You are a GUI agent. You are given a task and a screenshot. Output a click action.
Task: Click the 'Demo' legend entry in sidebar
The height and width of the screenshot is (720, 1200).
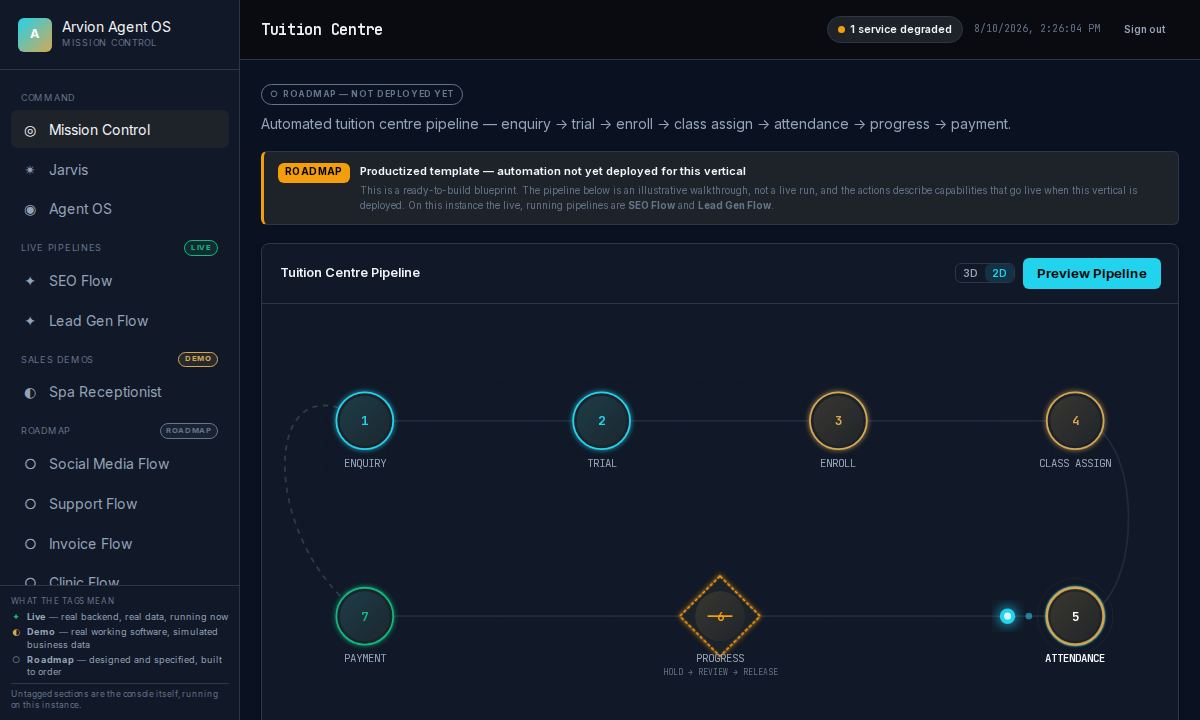(120, 638)
